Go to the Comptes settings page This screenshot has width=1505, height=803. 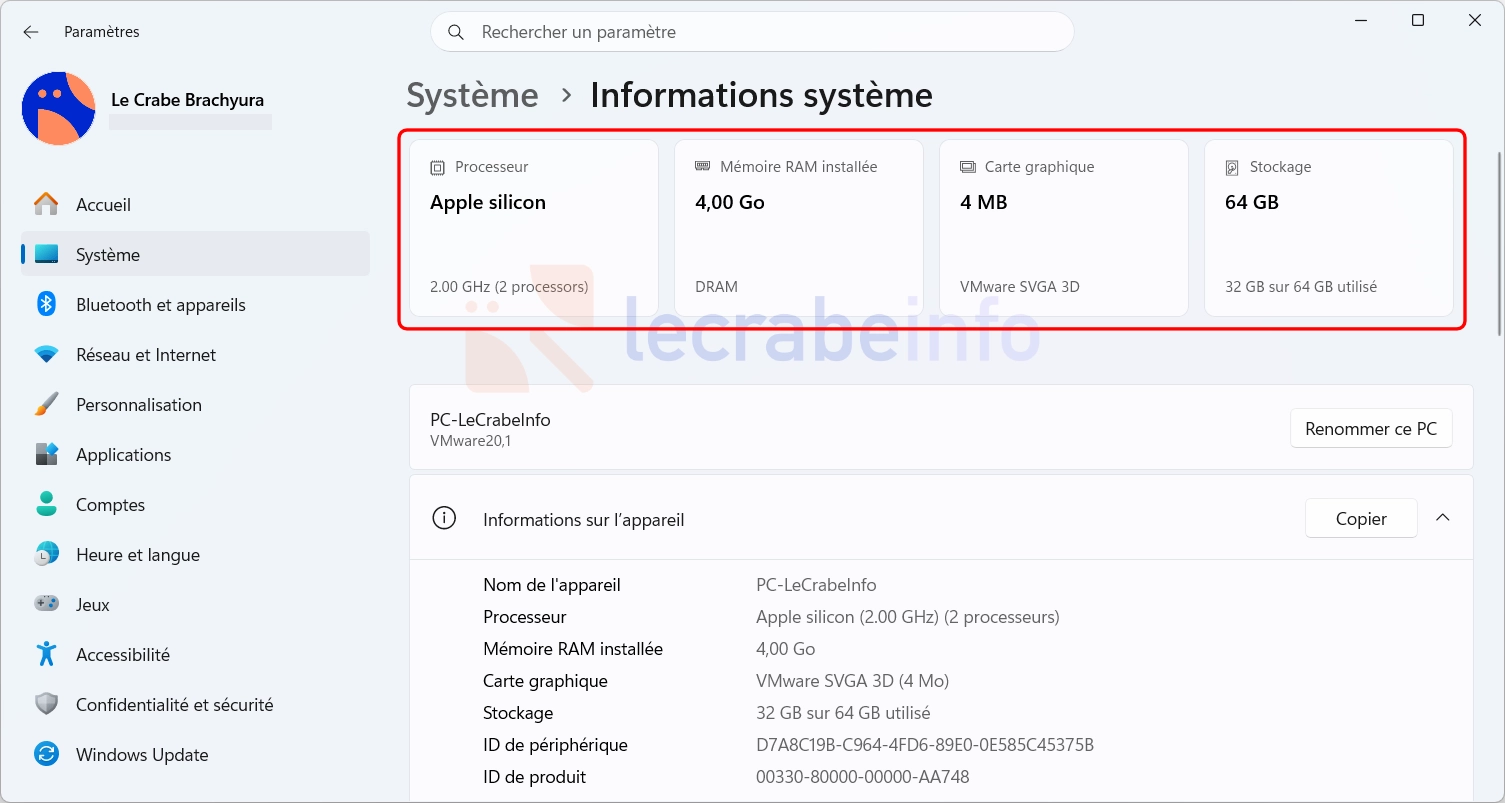point(110,505)
